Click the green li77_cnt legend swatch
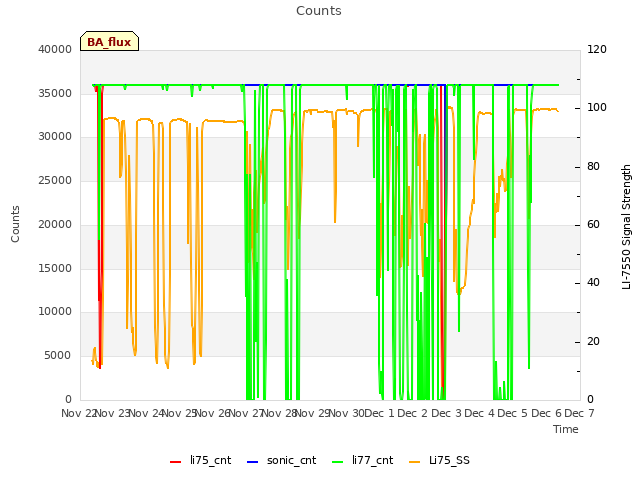Image resolution: width=640 pixels, height=480 pixels. (x=338, y=462)
